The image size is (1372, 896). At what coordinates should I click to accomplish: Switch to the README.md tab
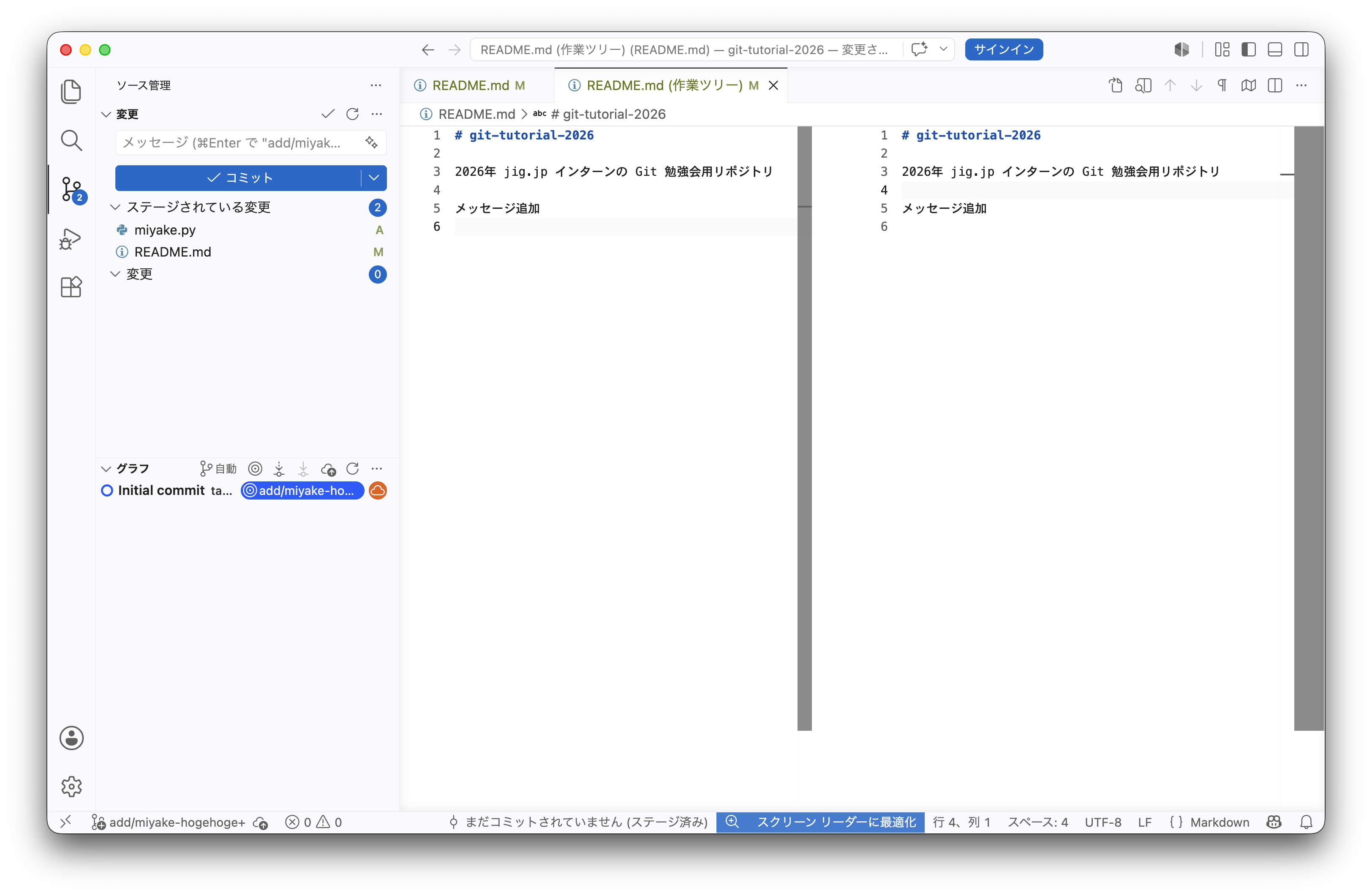pos(477,85)
